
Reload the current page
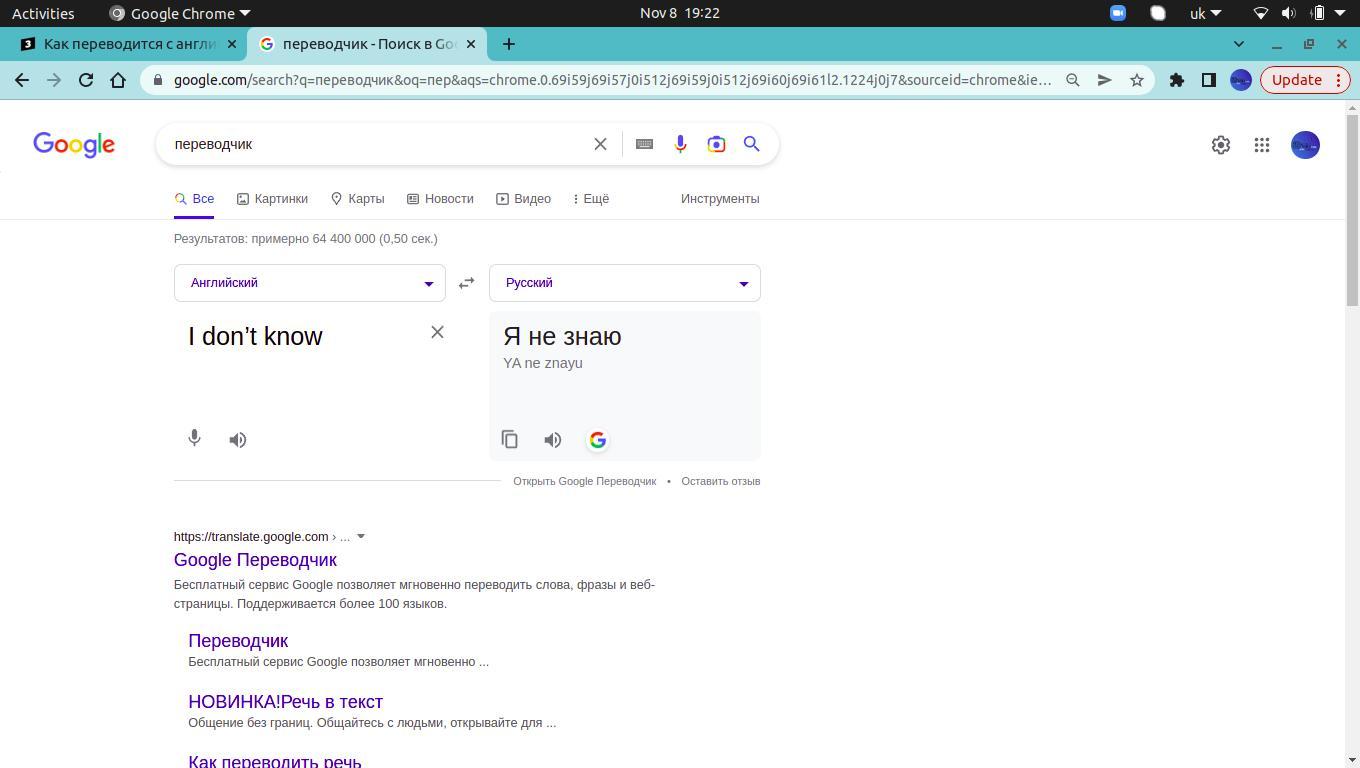tap(86, 80)
